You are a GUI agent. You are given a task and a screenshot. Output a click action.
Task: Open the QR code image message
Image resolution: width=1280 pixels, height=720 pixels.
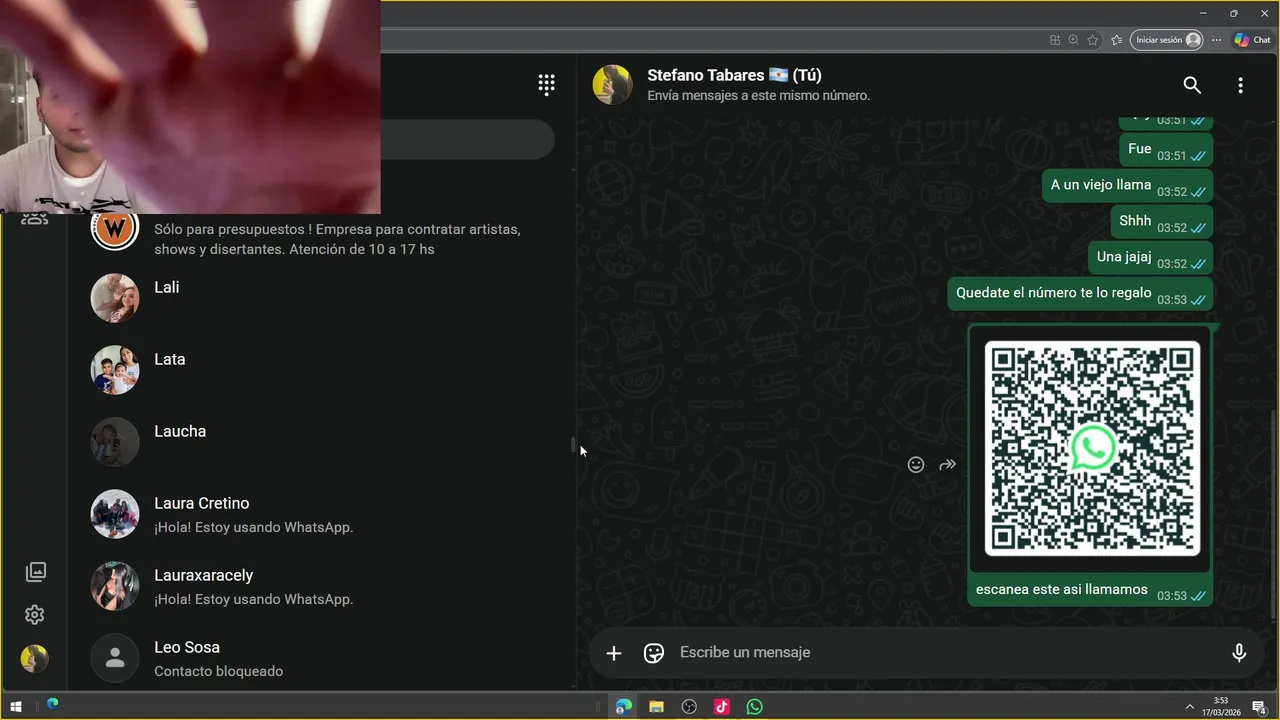click(x=1092, y=448)
